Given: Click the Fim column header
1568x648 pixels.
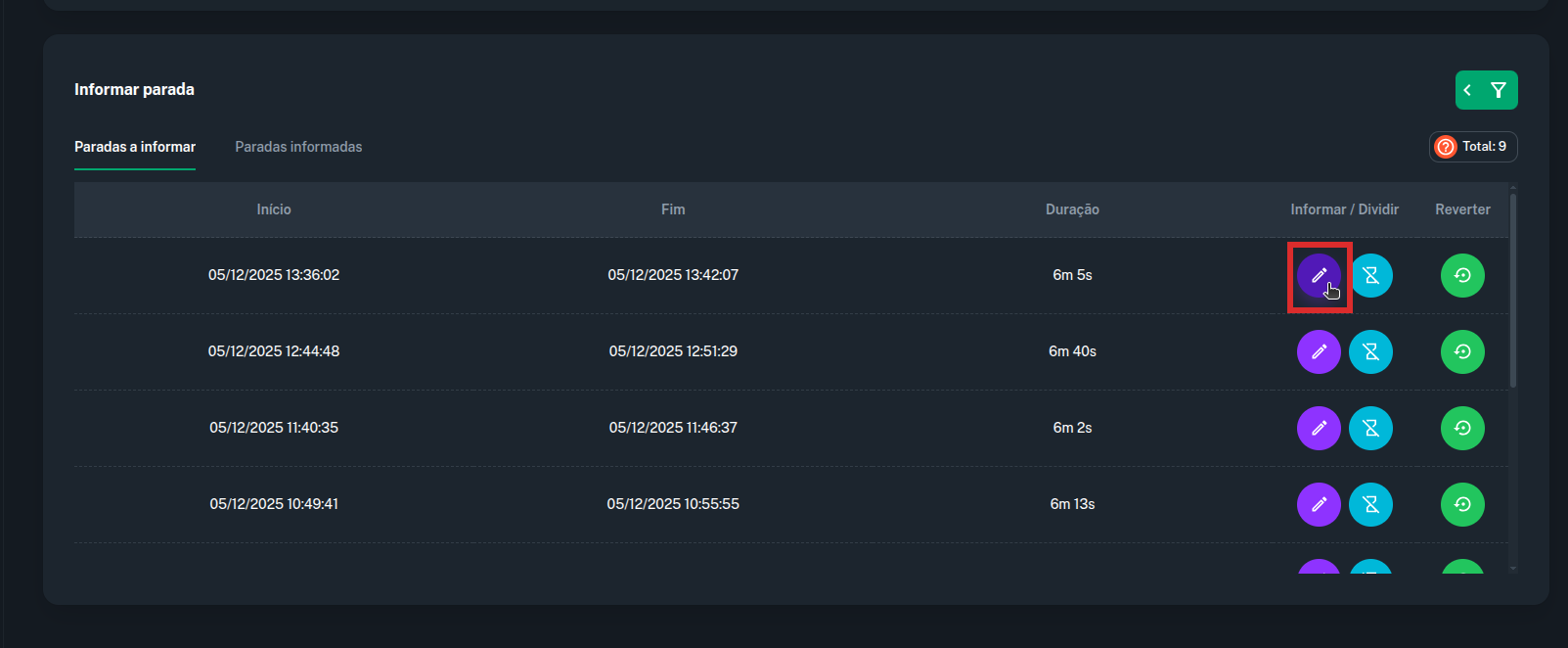Looking at the screenshot, I should [673, 209].
